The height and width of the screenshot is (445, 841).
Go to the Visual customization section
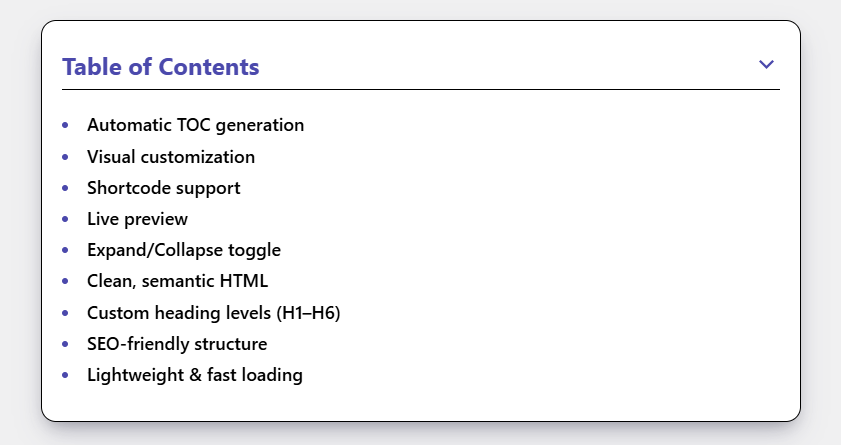click(171, 157)
